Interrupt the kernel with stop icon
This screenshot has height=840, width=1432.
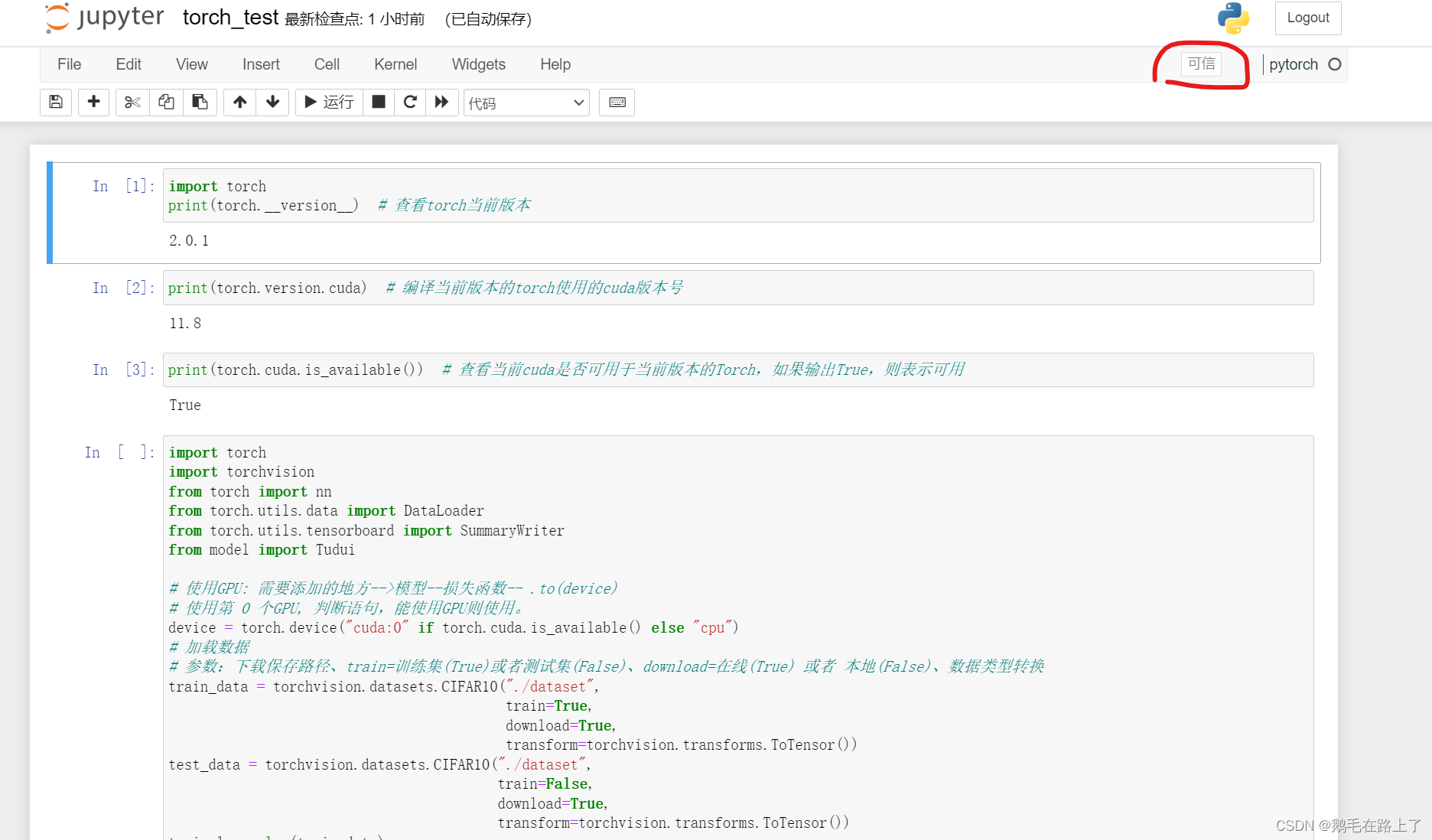tap(379, 103)
